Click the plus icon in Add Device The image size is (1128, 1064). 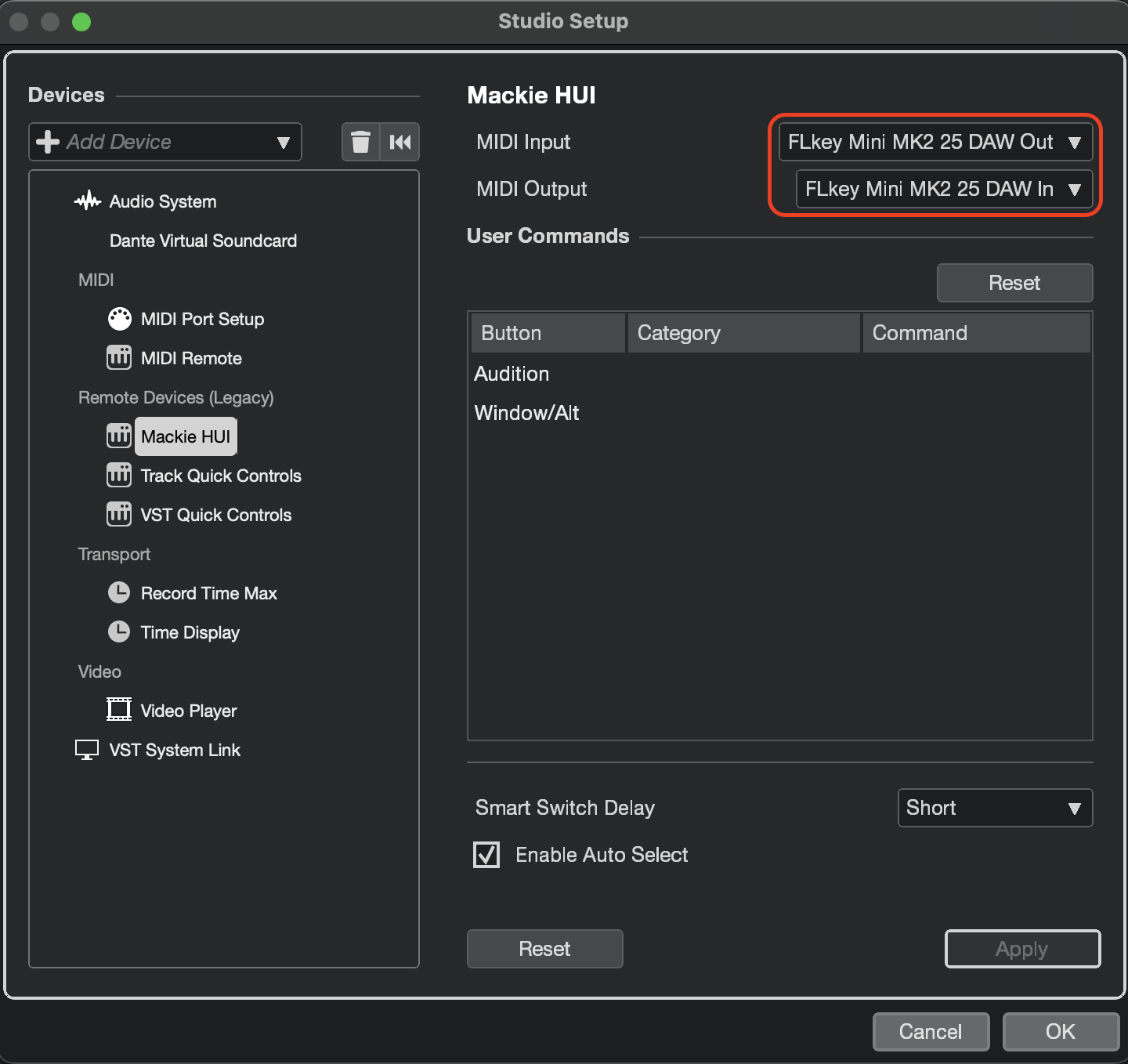point(48,142)
